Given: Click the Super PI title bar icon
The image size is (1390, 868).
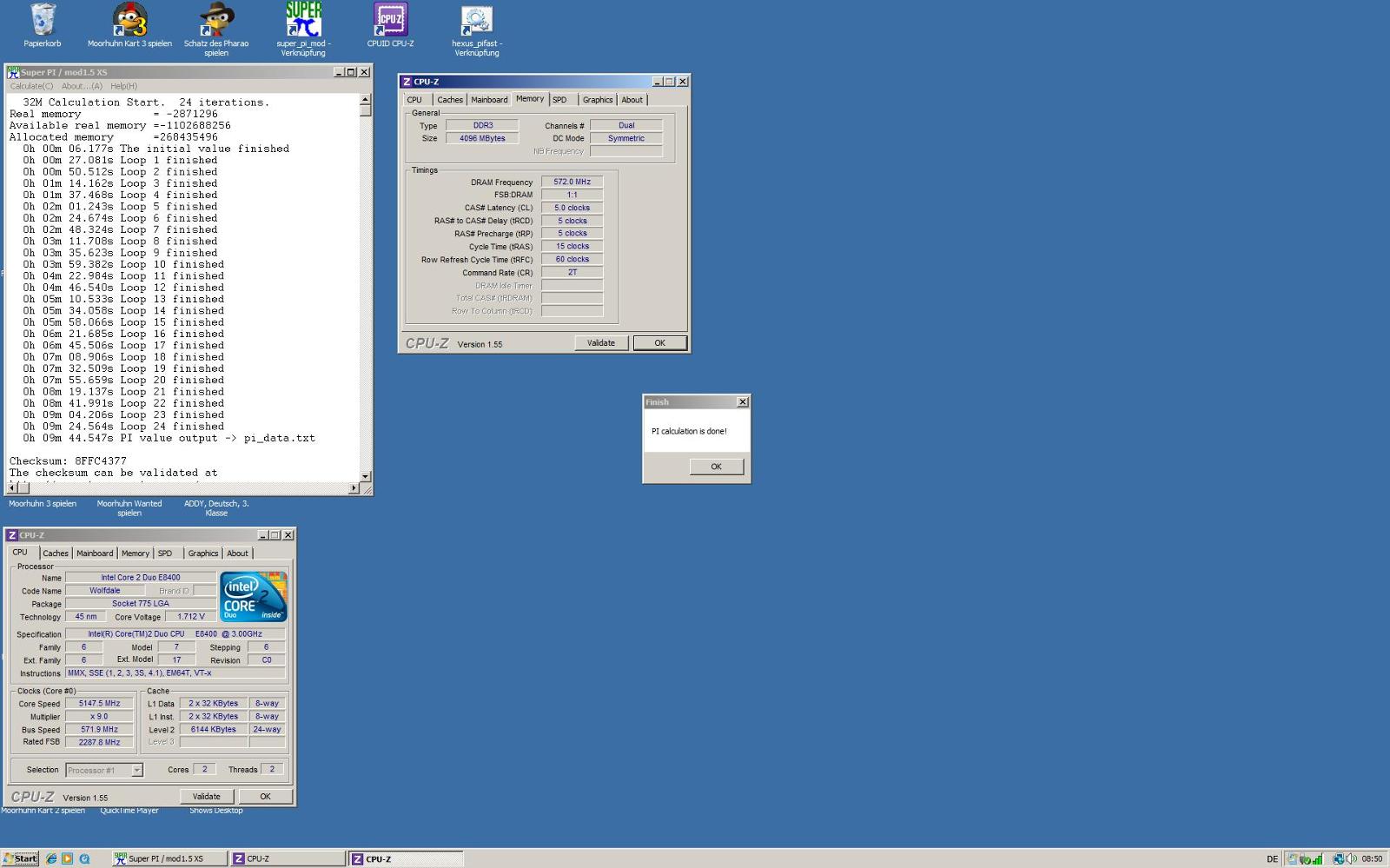Looking at the screenshot, I should (x=13, y=72).
